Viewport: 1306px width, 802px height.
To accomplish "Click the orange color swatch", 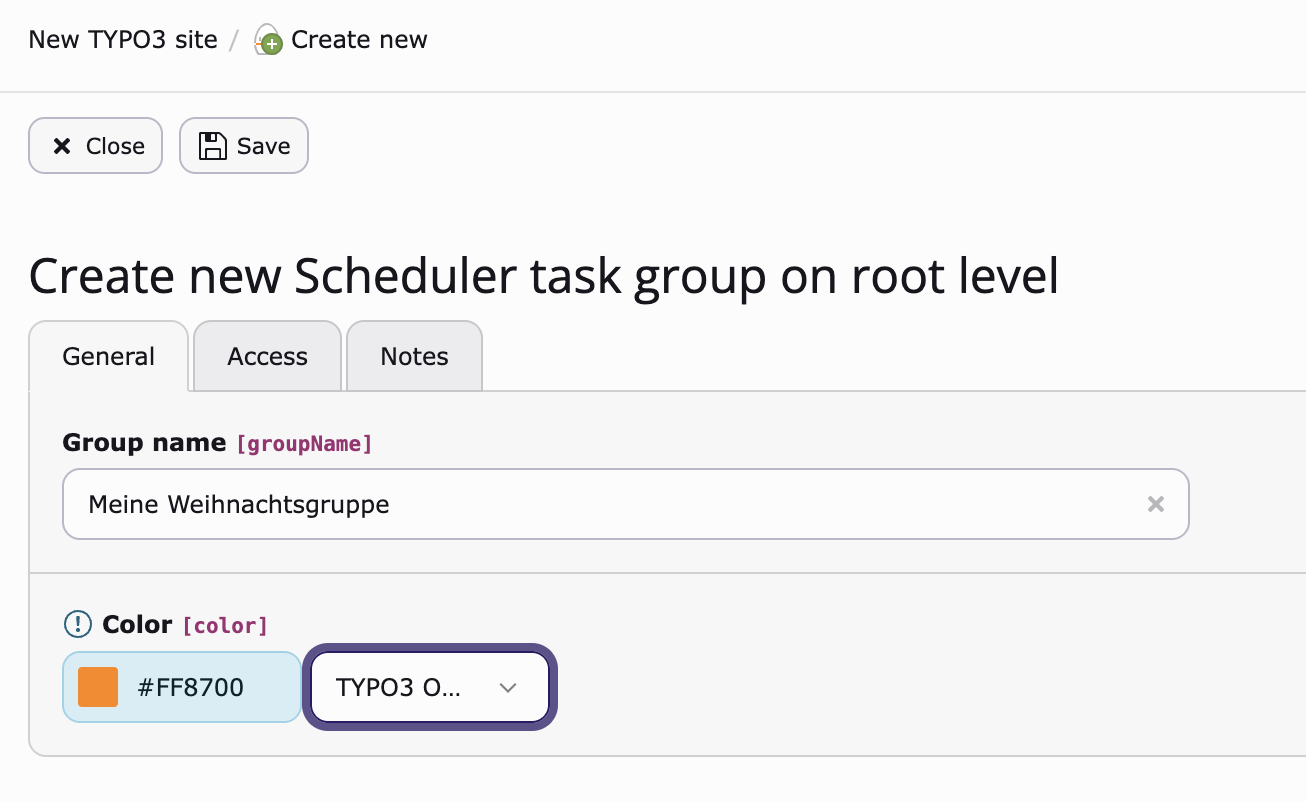I will pos(98,687).
